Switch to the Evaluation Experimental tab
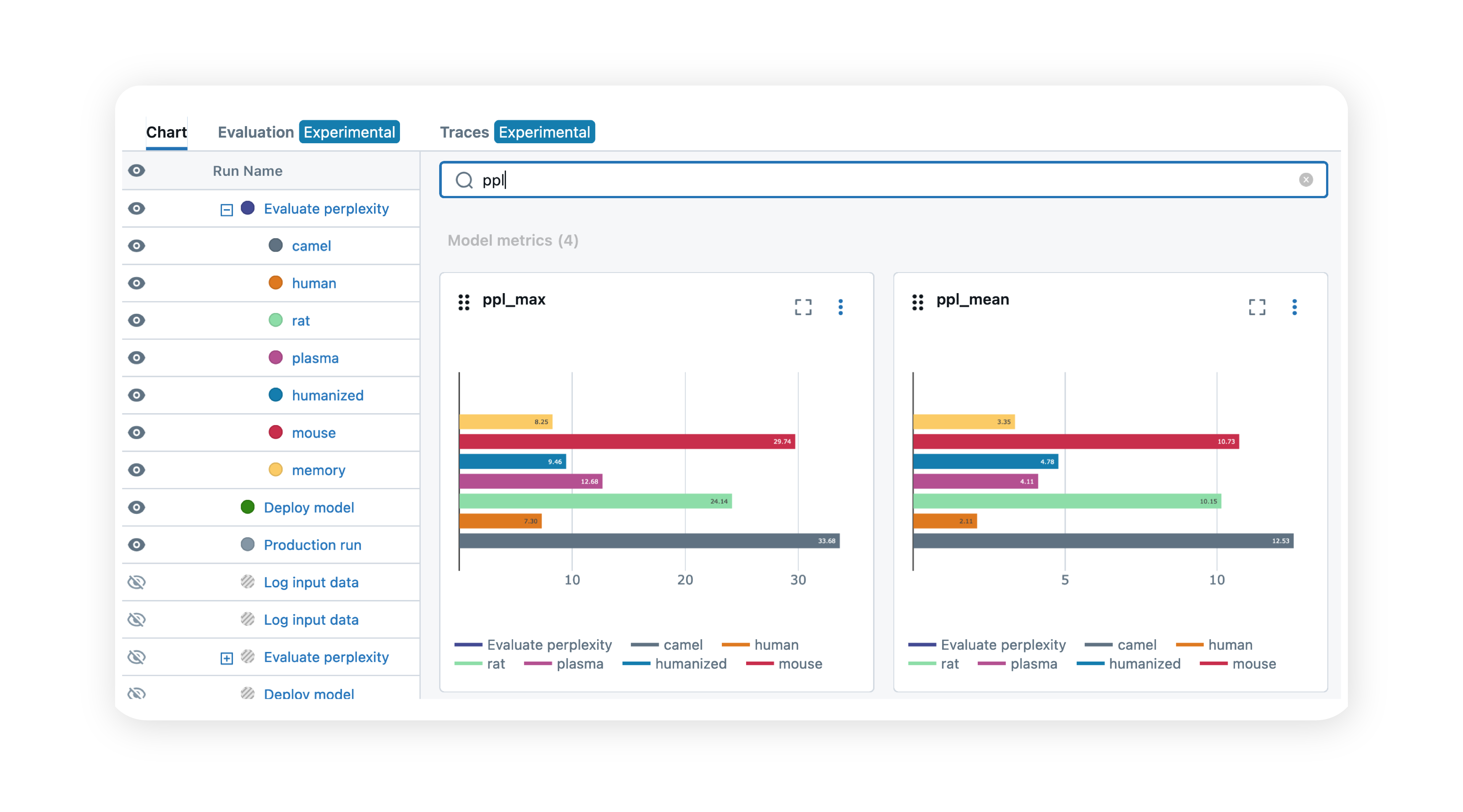Screen dimensions: 1463x812 coord(308,132)
